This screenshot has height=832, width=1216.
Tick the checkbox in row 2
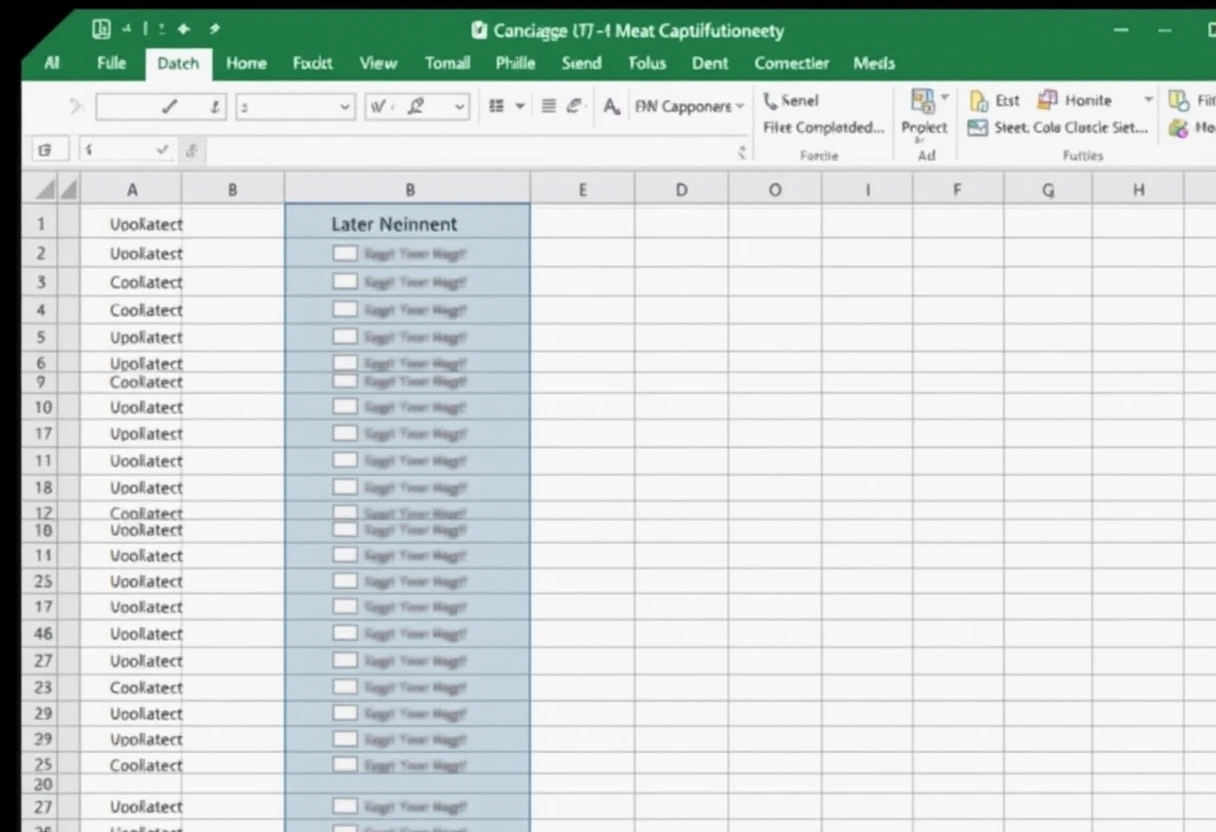(x=345, y=254)
